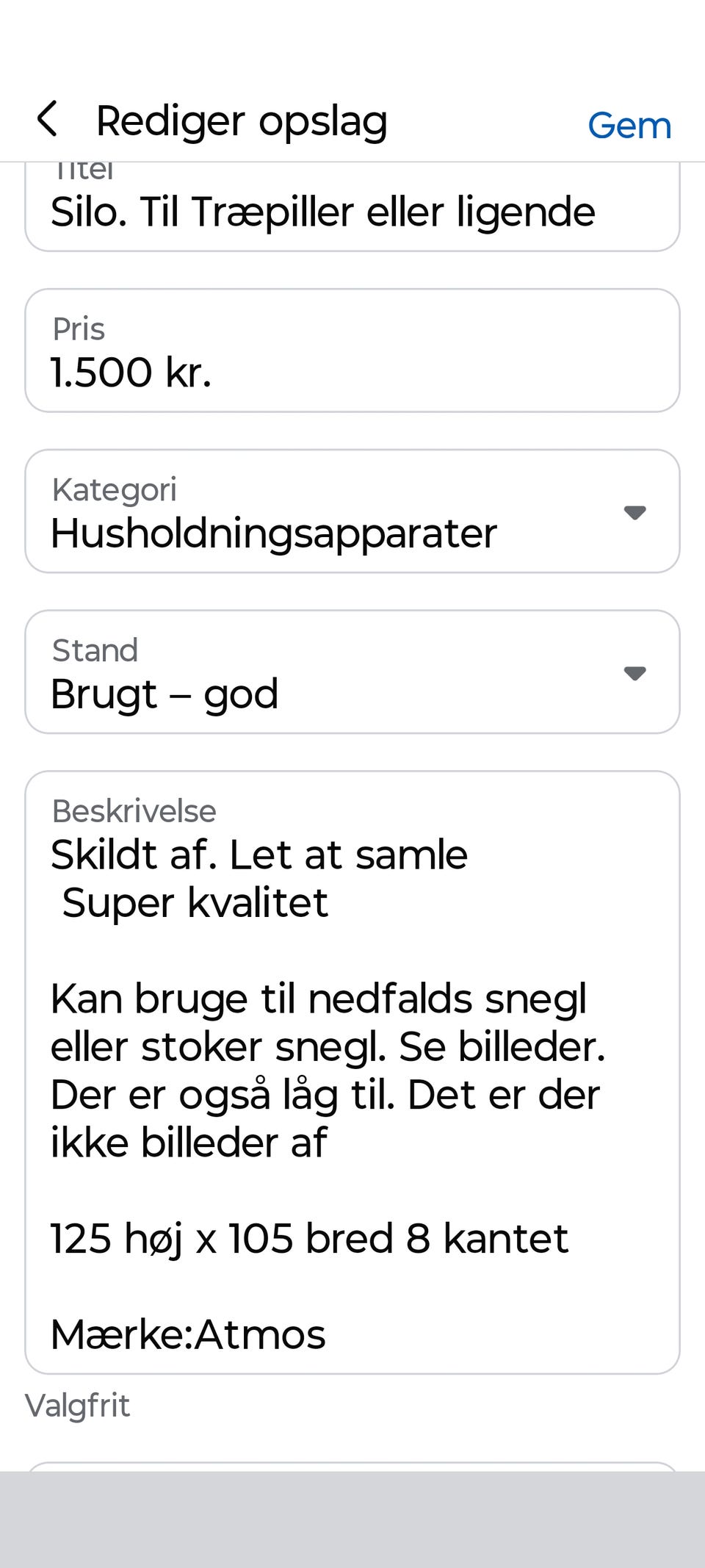The height and width of the screenshot is (1568, 705).
Task: Go back using the arrow icon
Action: (x=48, y=120)
